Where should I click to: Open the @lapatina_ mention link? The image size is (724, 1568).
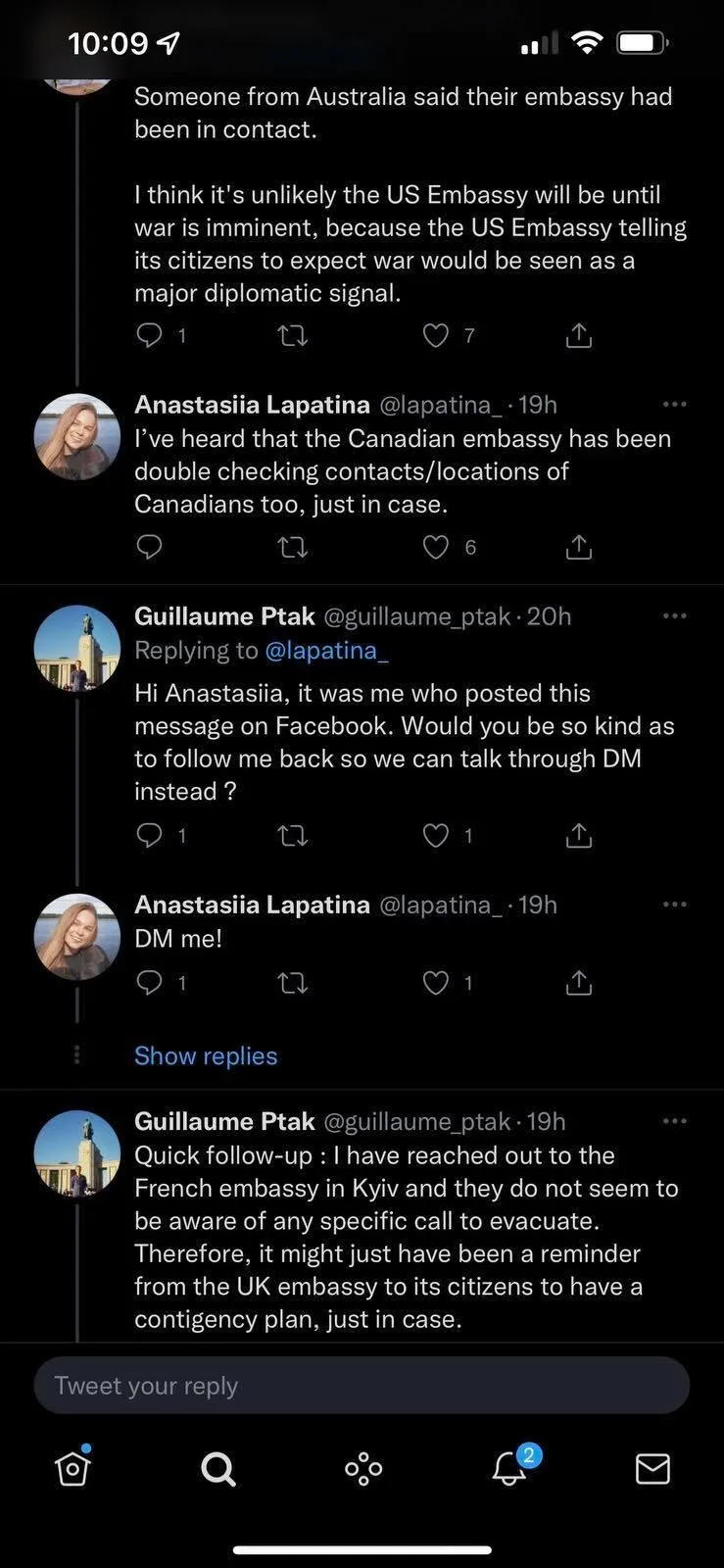(x=320, y=650)
